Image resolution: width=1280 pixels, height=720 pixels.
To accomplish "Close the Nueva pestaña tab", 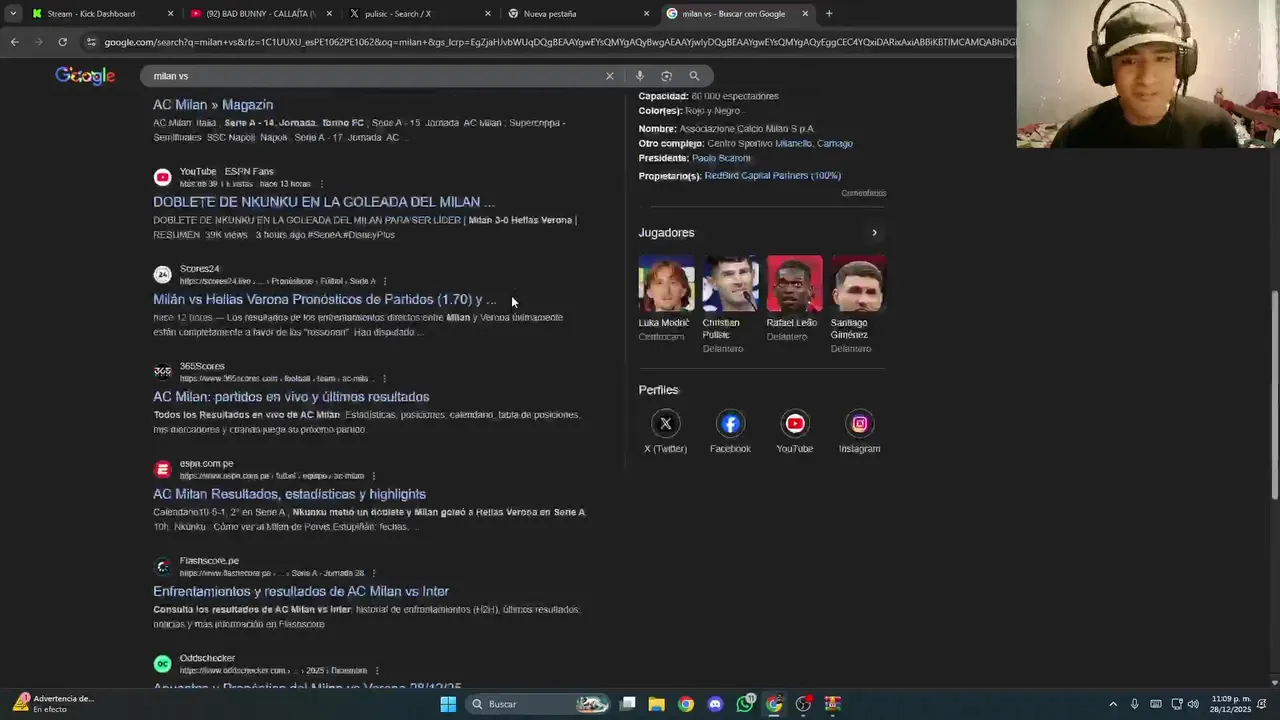I will pos(646,14).
